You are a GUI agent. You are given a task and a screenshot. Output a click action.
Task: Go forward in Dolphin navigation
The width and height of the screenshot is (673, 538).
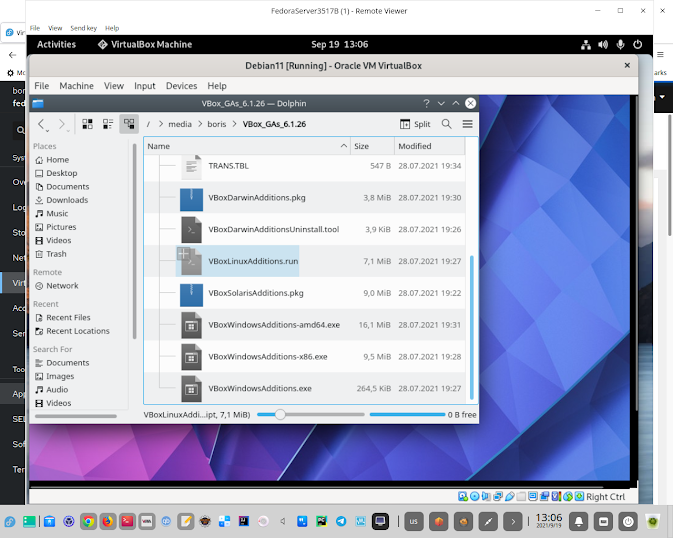[62, 124]
